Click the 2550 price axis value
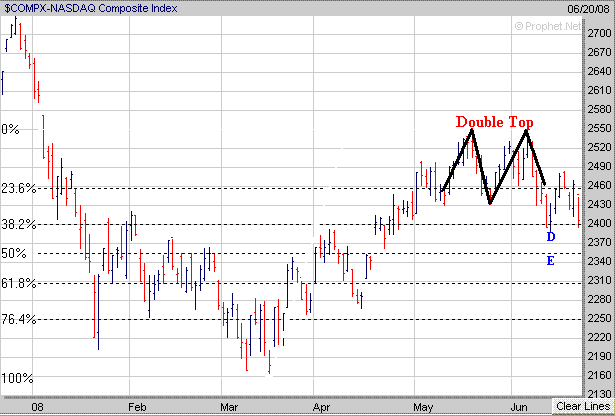 599,128
